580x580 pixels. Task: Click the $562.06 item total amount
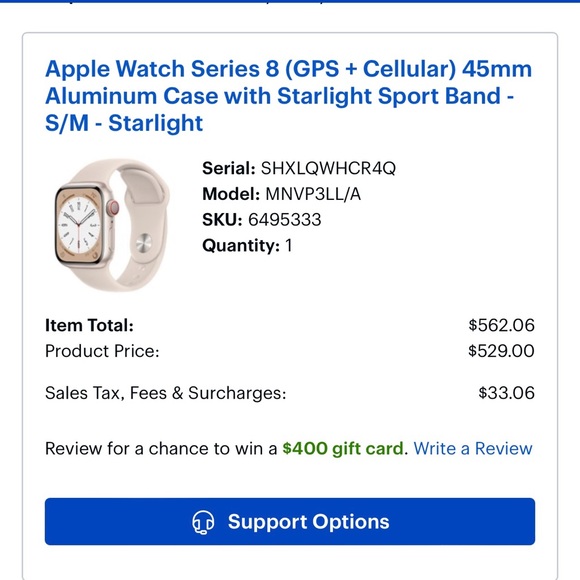501,325
